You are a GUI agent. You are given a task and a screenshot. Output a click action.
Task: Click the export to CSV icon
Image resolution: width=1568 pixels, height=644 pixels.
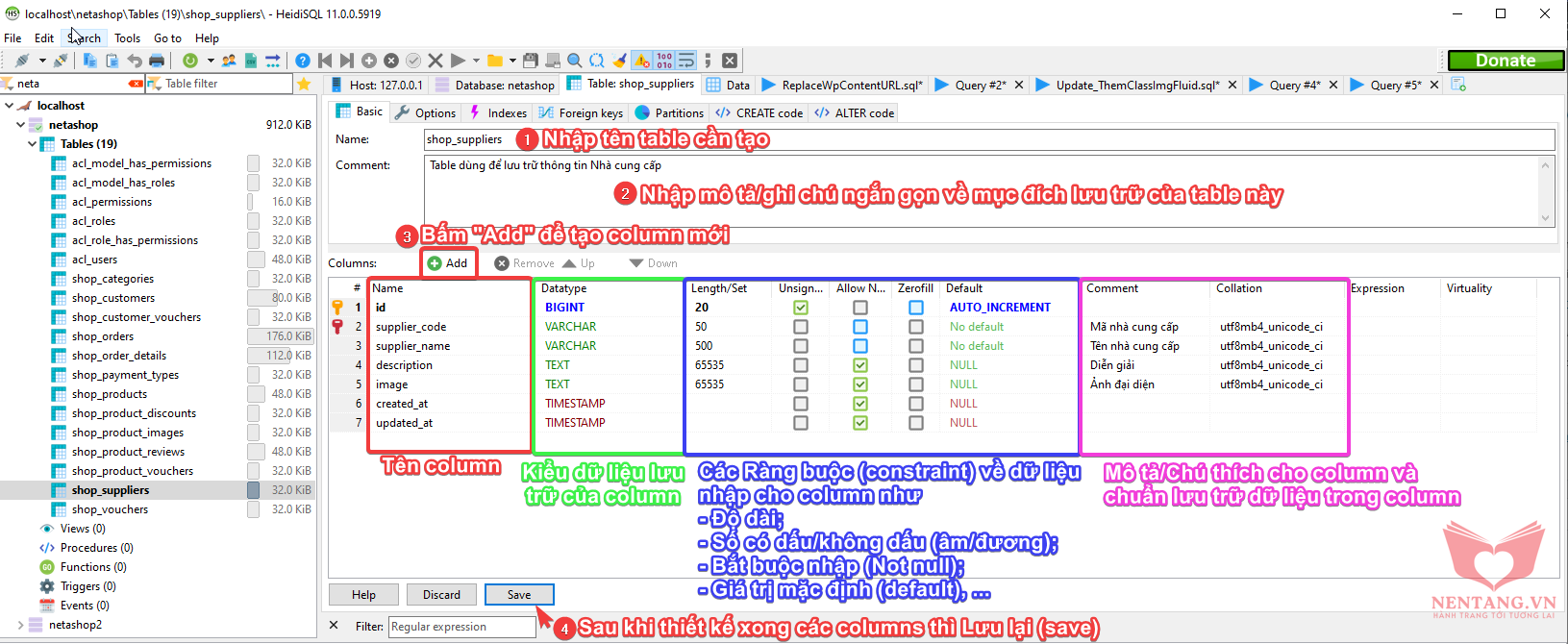(x=251, y=61)
